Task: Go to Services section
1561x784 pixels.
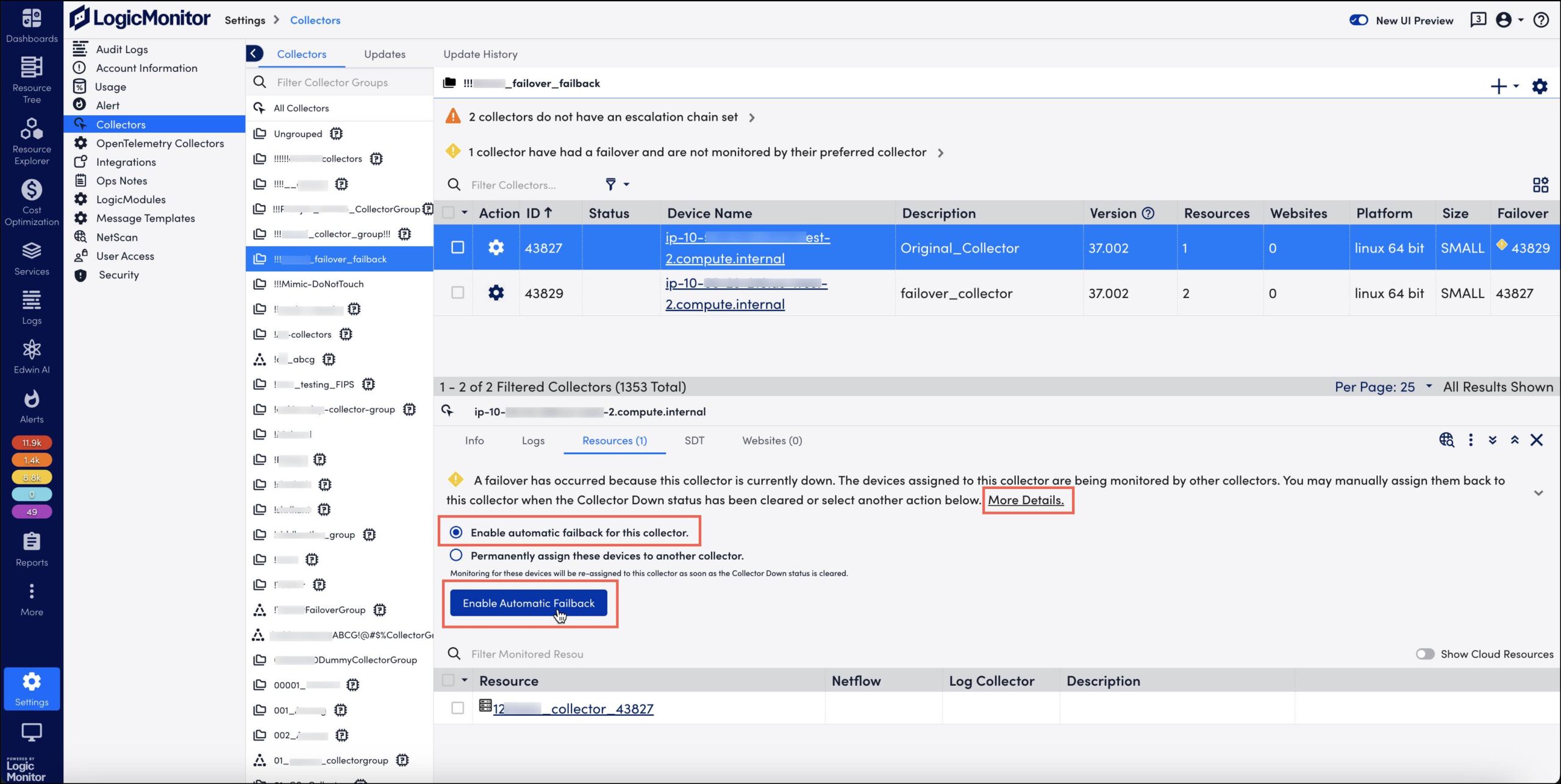Action: (32, 258)
